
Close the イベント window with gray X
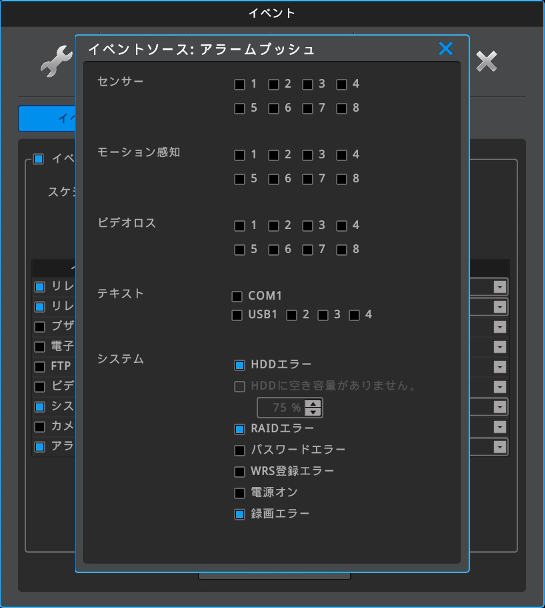[x=486, y=61]
